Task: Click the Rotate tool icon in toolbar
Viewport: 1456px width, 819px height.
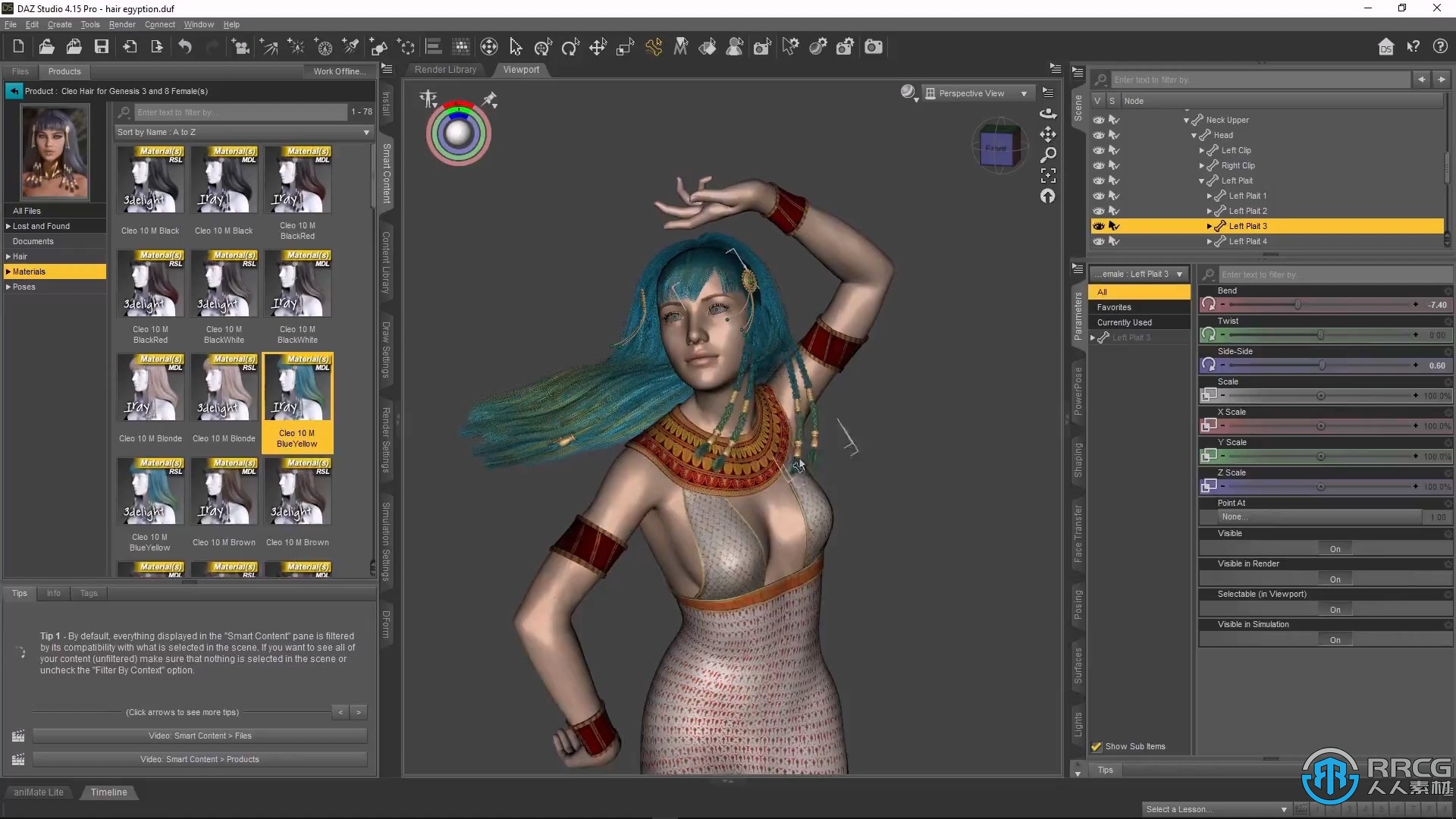Action: pyautogui.click(x=570, y=47)
